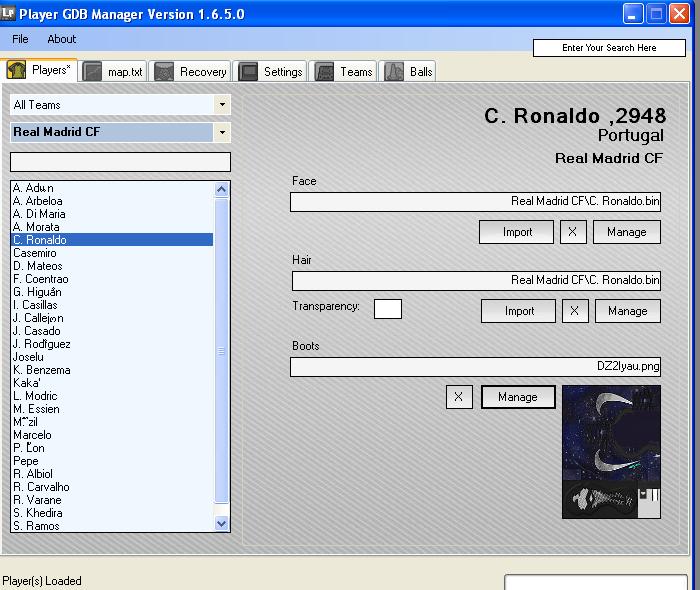
Task: Click the player list scrollbar thumb
Action: (221, 351)
